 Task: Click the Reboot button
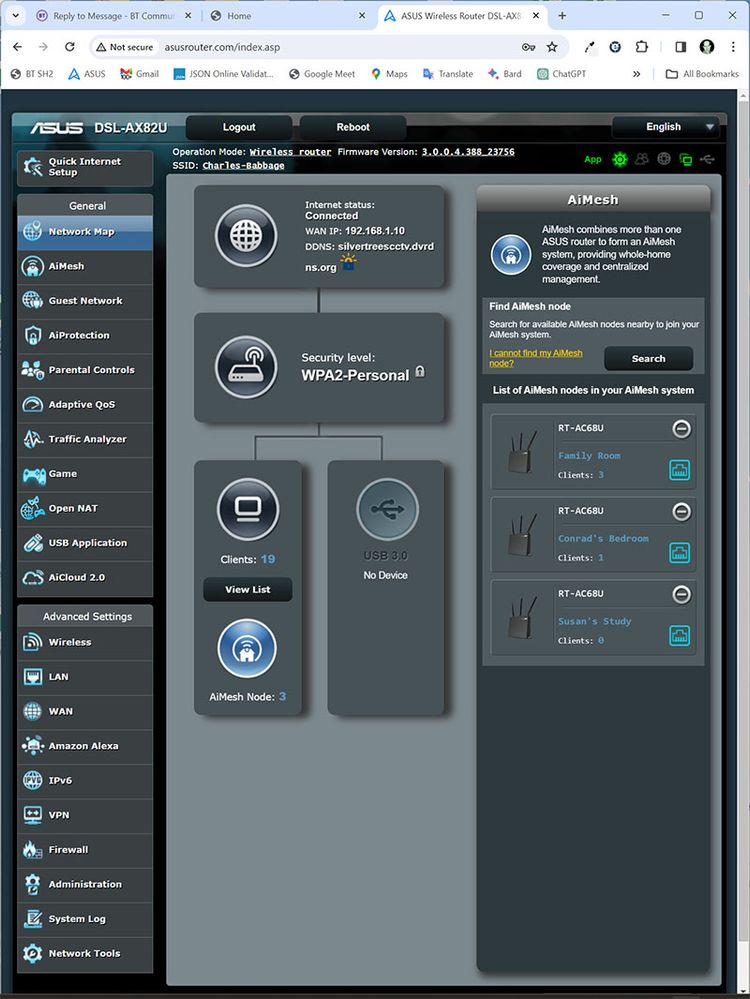coord(353,127)
